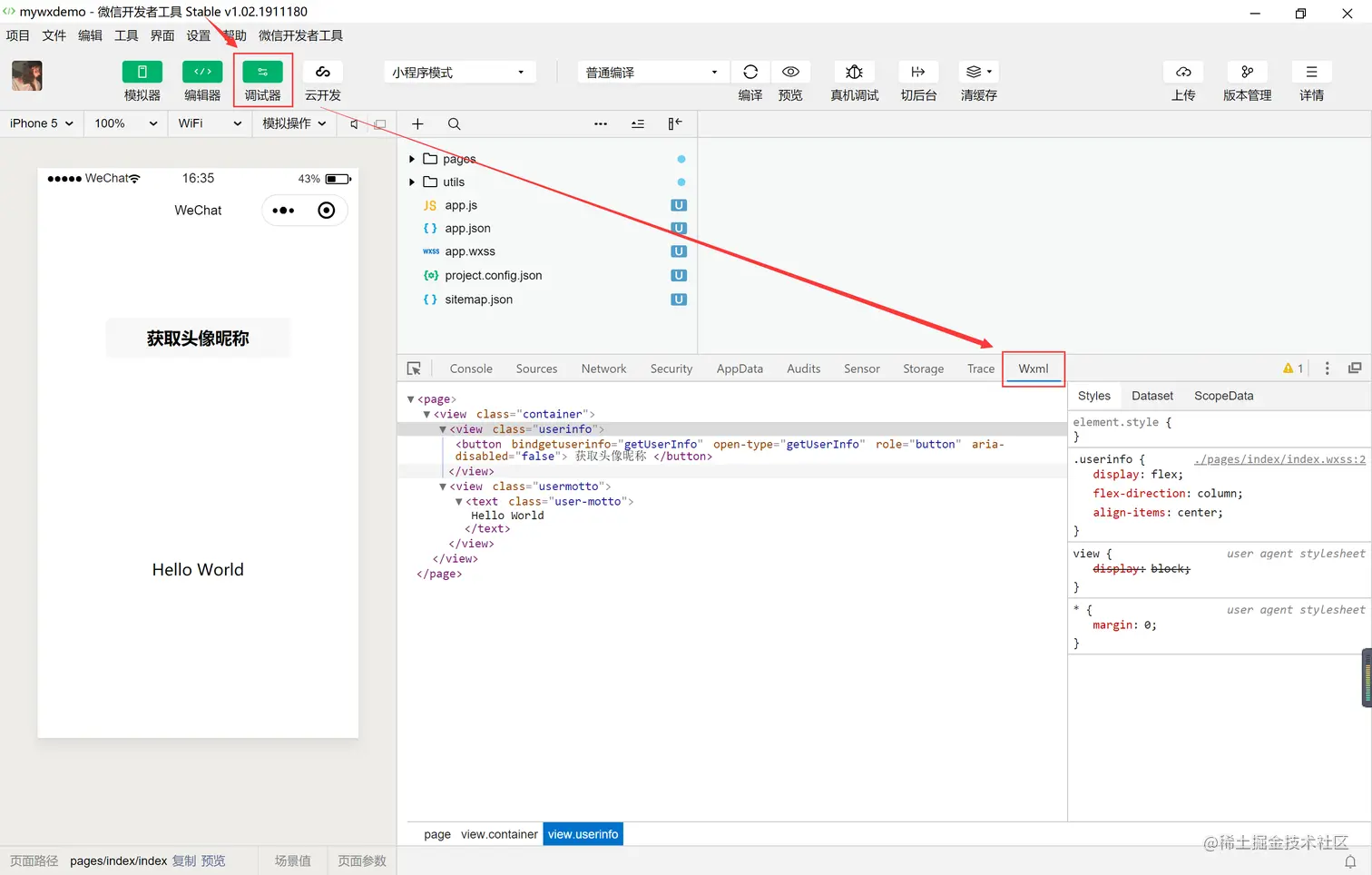Click the simulator capsule three dots menu
1372x875 pixels.
[283, 211]
